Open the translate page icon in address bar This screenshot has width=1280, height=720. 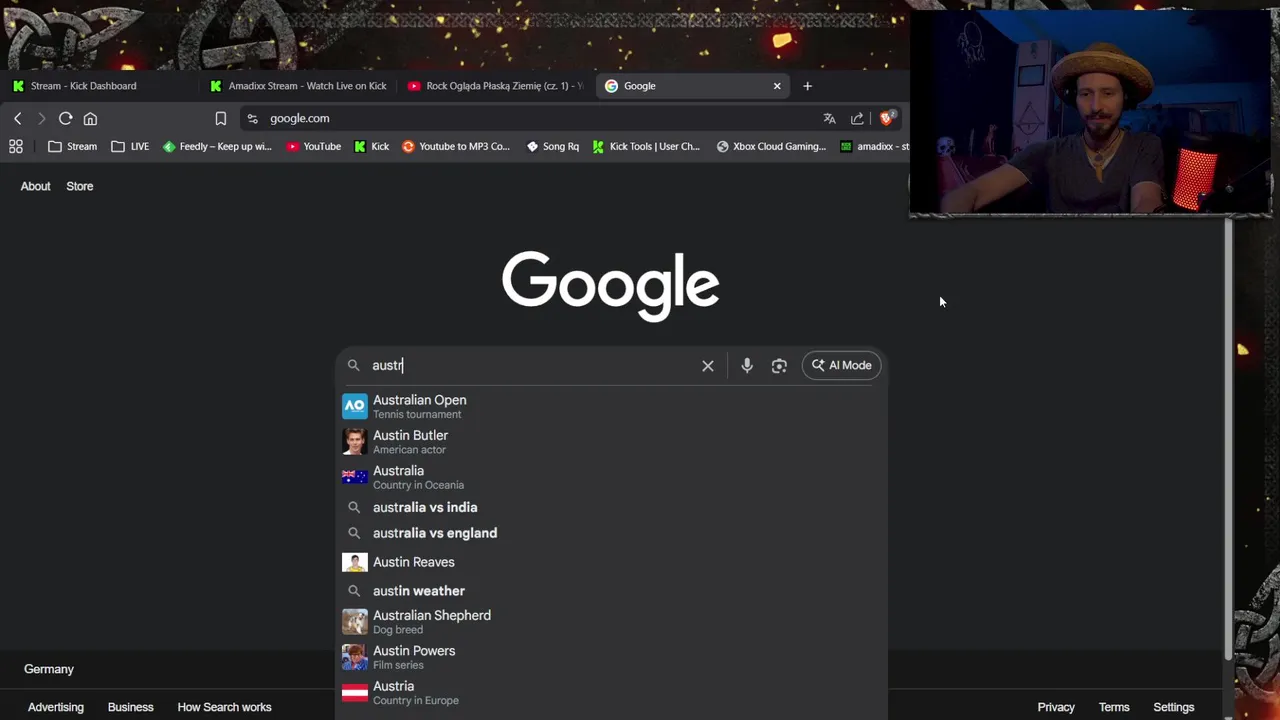point(829,118)
